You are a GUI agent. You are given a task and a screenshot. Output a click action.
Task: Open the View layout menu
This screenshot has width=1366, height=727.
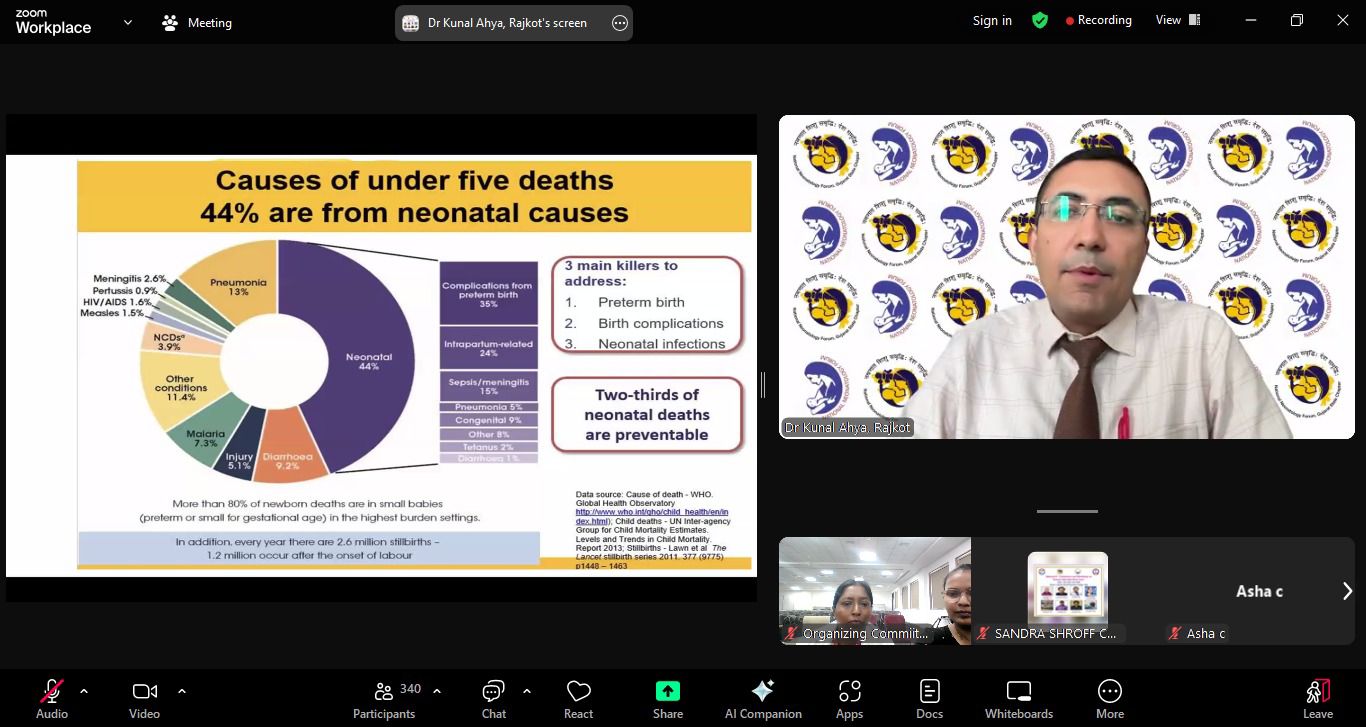click(1177, 20)
